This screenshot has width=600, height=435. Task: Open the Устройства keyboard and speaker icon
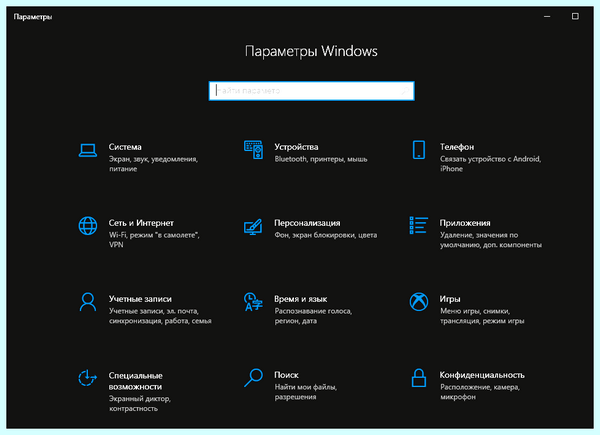click(253, 150)
